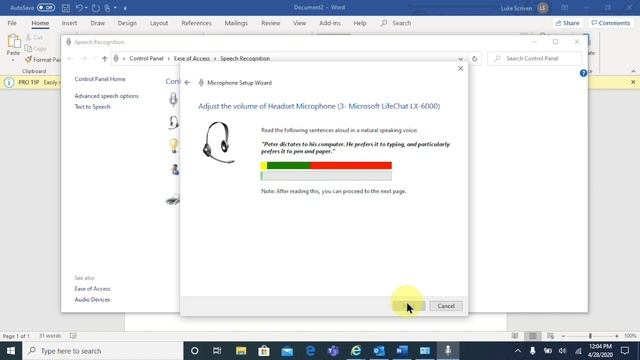The height and width of the screenshot is (360, 640).
Task: Open the File menu in Word
Action: [x=12, y=23]
